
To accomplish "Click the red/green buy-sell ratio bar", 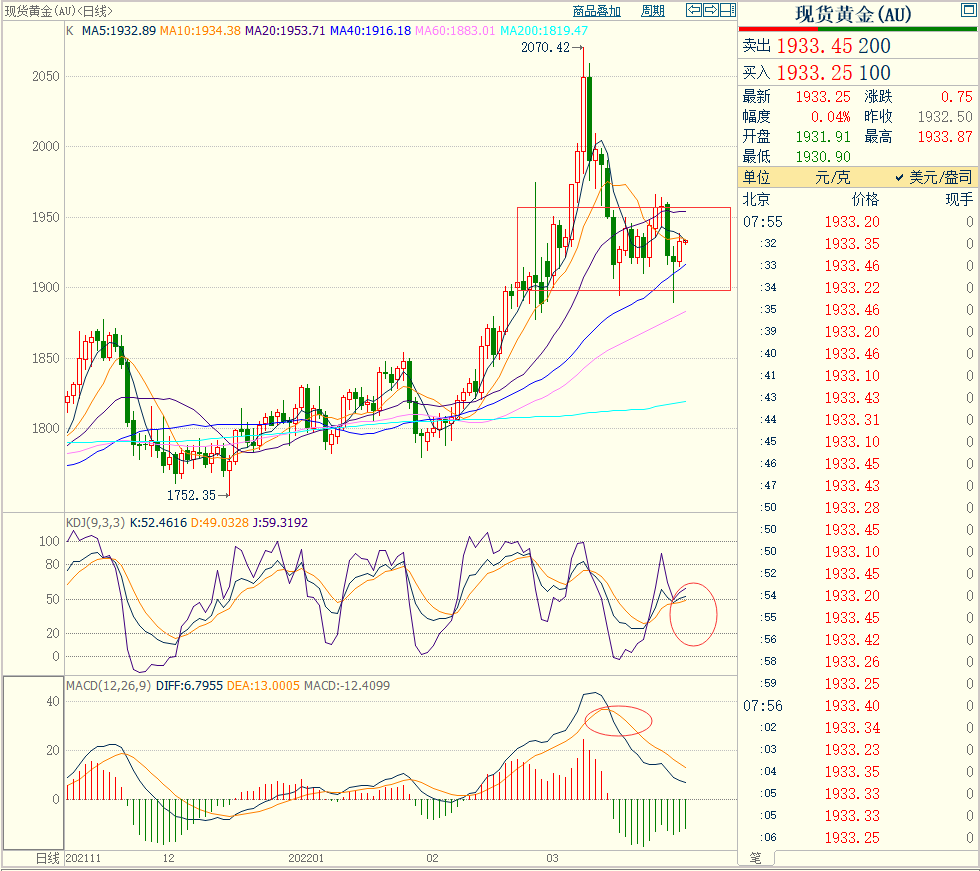I will pyautogui.click(x=859, y=30).
